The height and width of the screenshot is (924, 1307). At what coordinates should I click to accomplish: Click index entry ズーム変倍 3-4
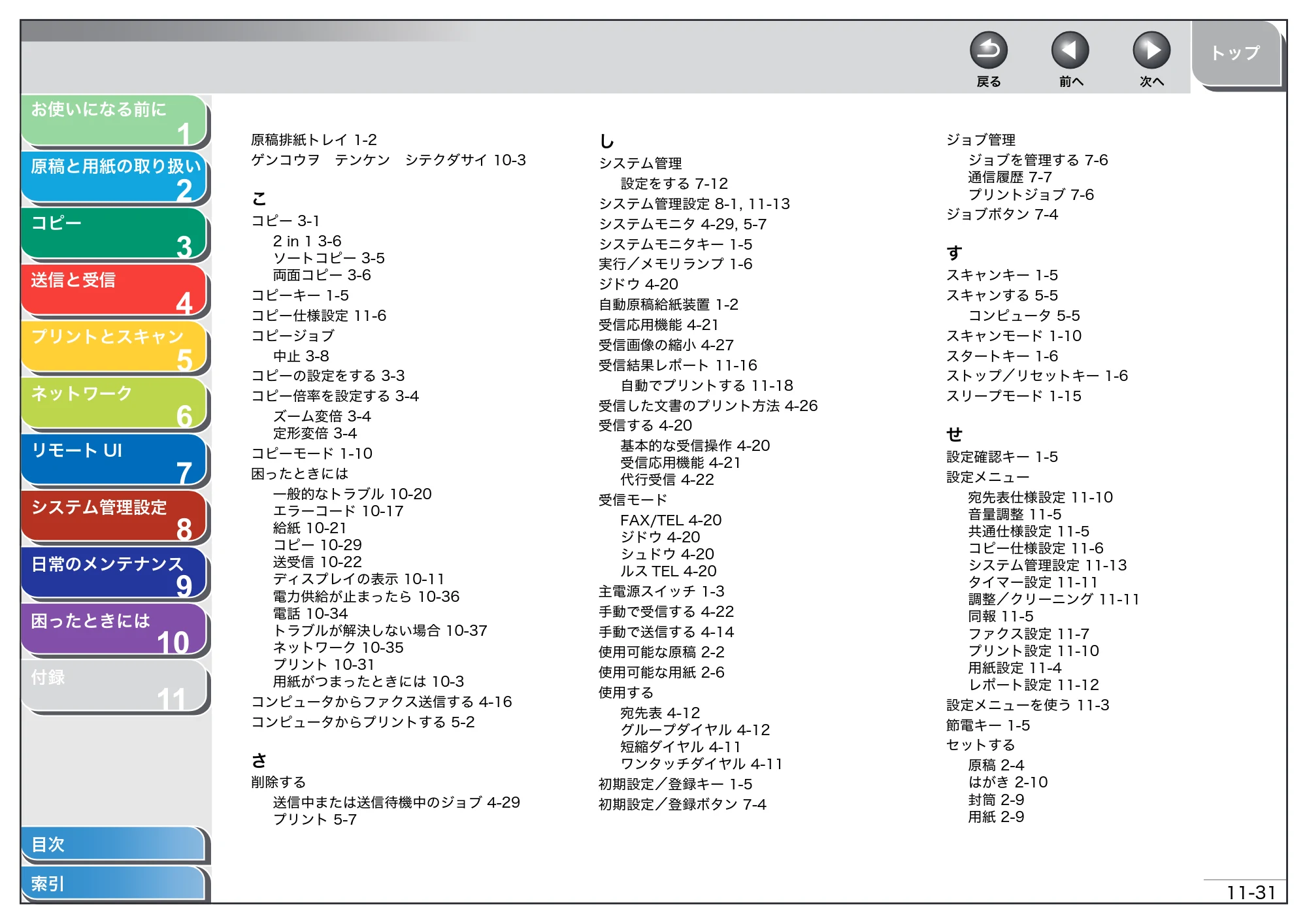[x=322, y=416]
